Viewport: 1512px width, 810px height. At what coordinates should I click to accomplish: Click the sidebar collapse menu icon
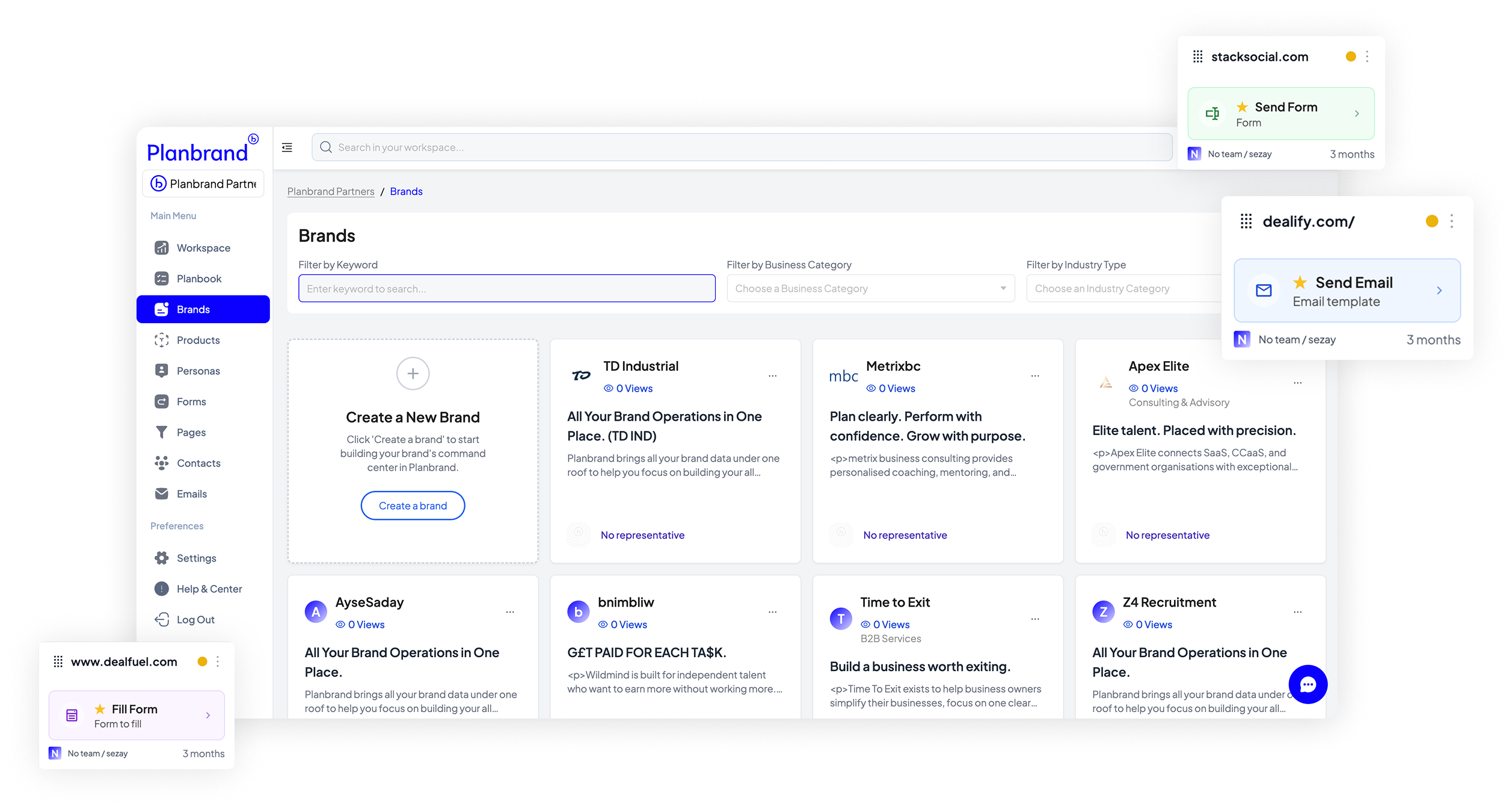coord(287,147)
